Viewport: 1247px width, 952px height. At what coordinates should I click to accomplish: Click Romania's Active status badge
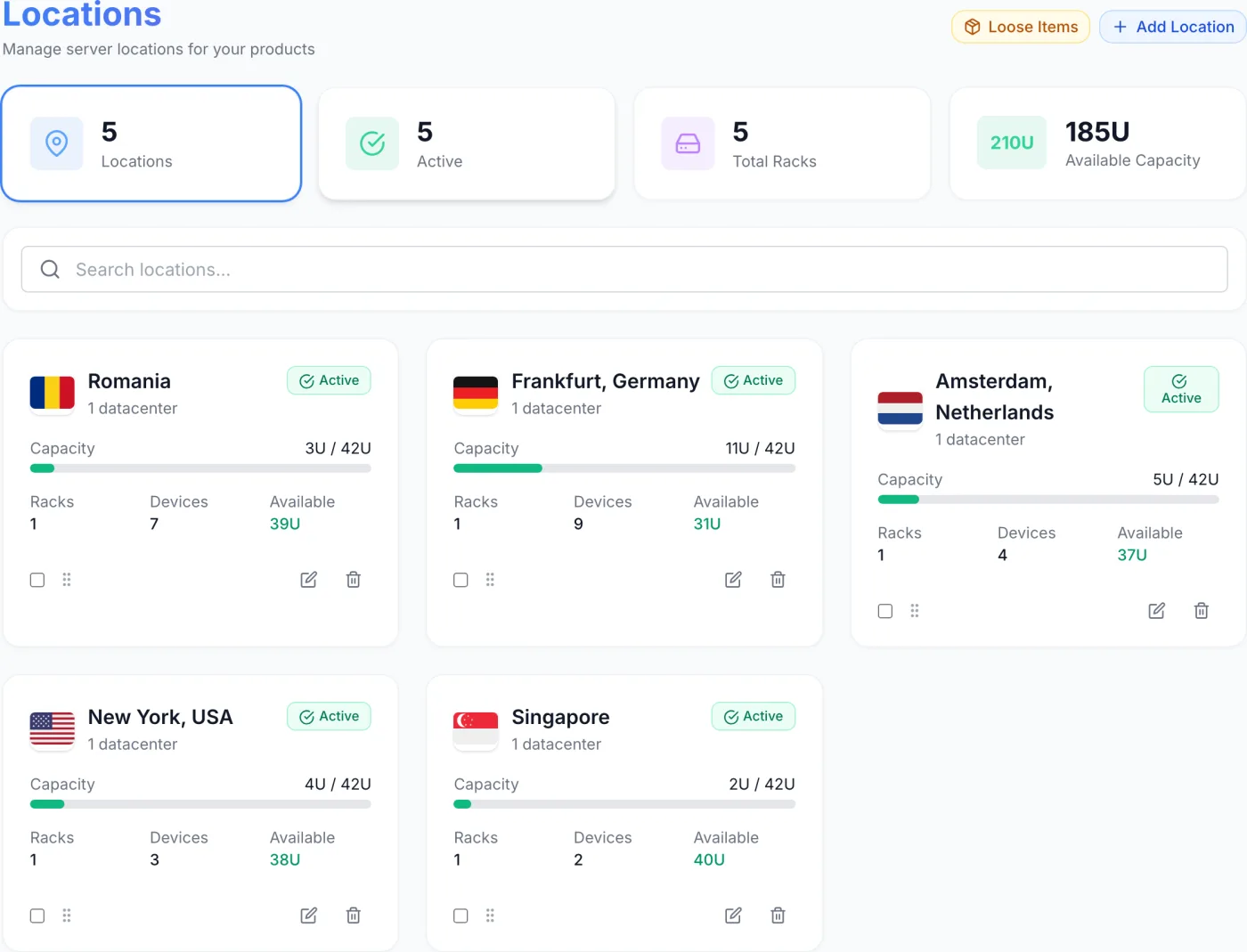click(x=329, y=380)
